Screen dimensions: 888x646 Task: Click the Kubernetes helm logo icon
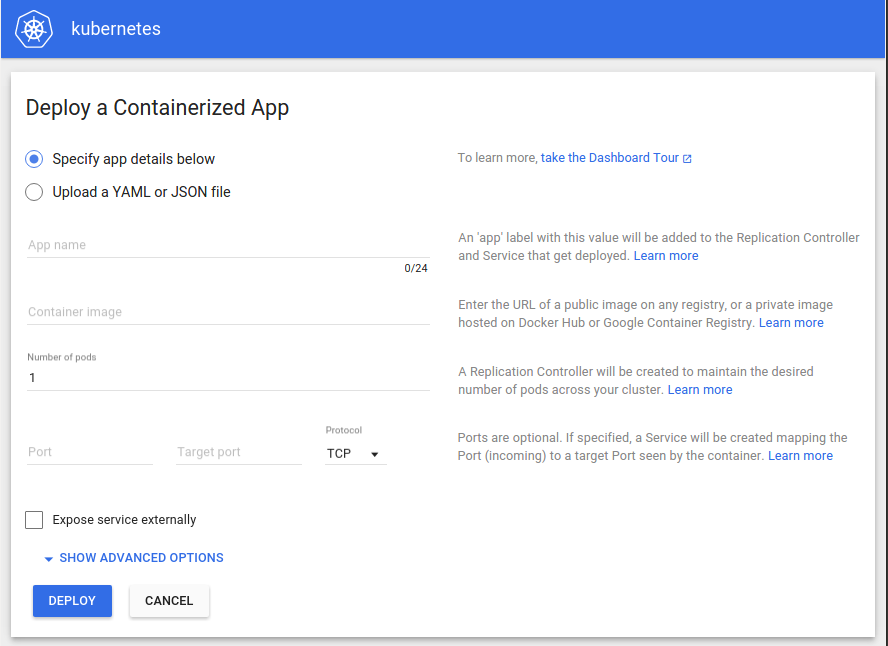pyautogui.click(x=34, y=29)
